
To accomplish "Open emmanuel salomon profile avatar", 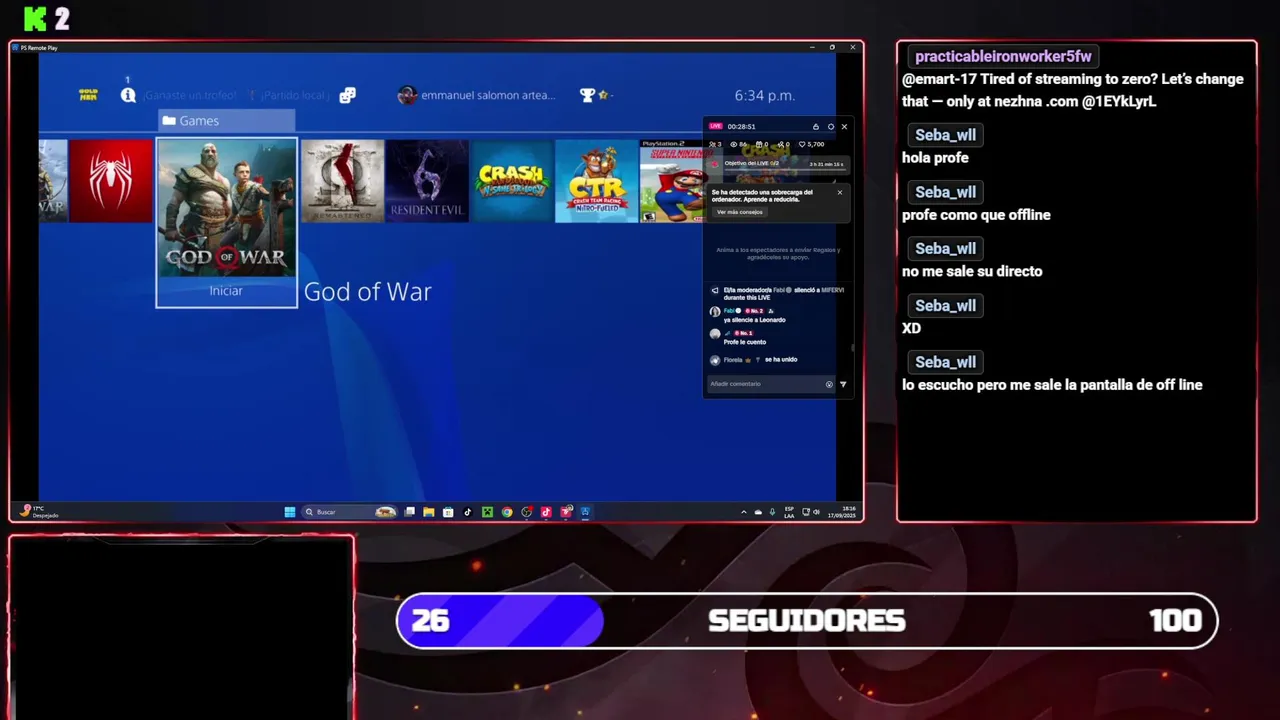I will coord(407,95).
